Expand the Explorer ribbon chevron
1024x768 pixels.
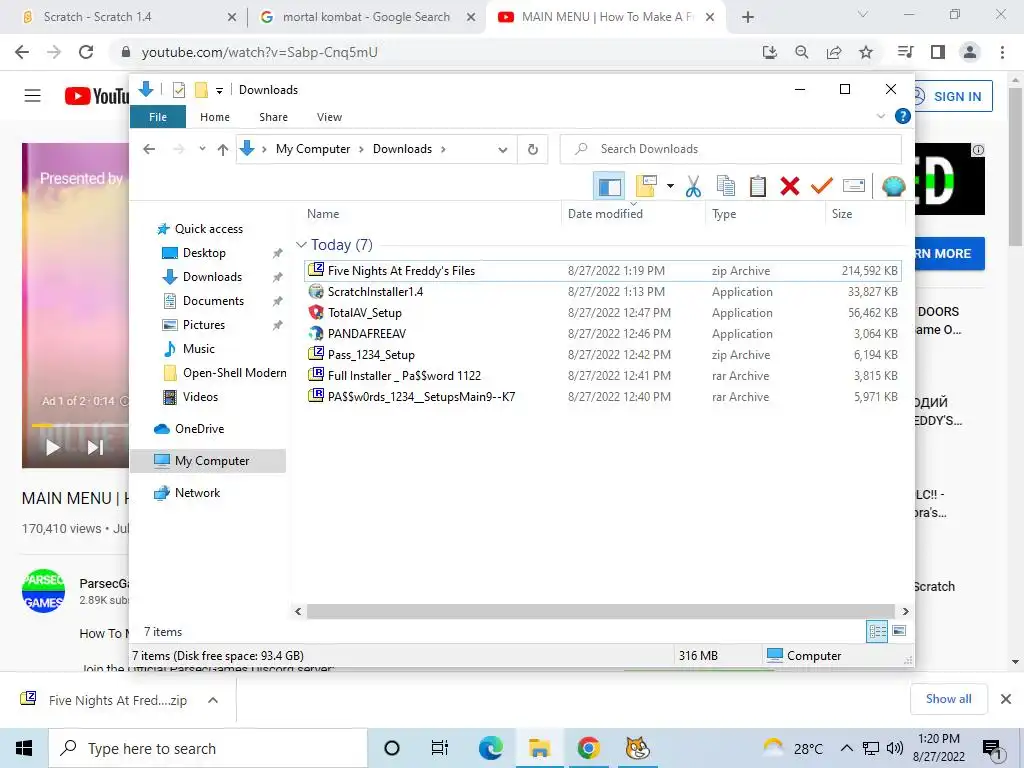click(x=880, y=116)
